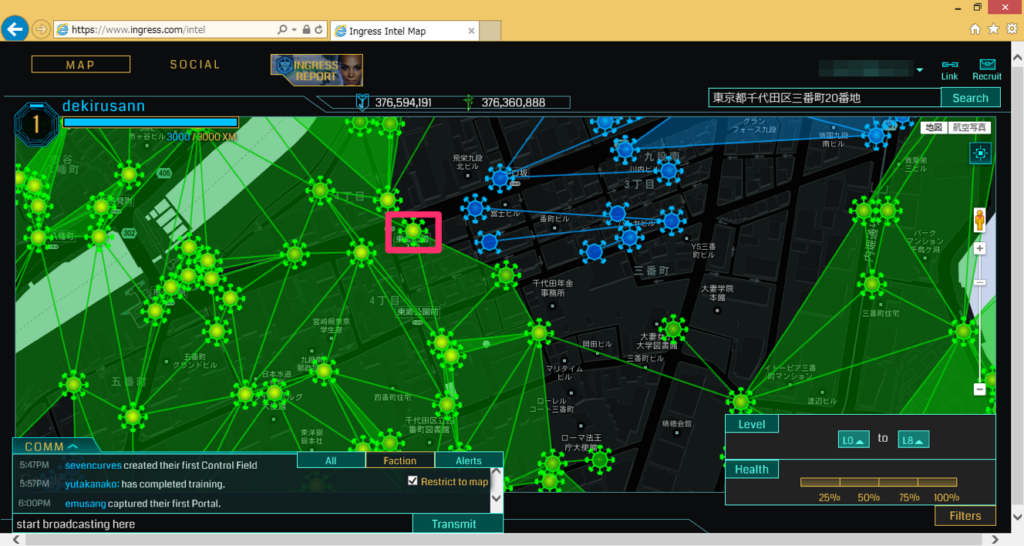Click the 大妻学院本館 map label
The width and height of the screenshot is (1024, 546).
pyautogui.click(x=717, y=293)
